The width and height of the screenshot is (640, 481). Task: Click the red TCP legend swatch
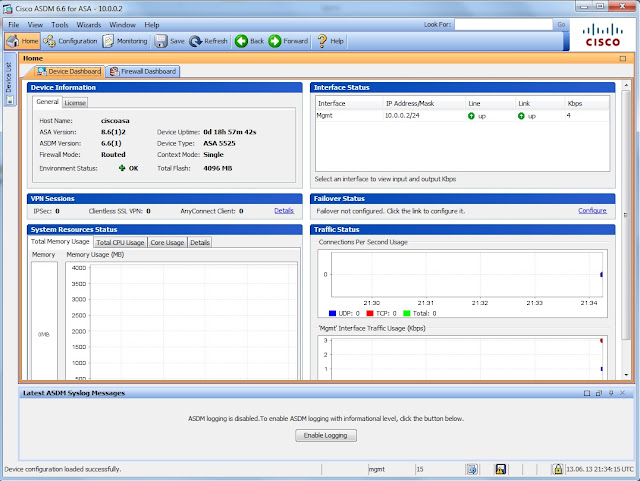pyautogui.click(x=370, y=314)
